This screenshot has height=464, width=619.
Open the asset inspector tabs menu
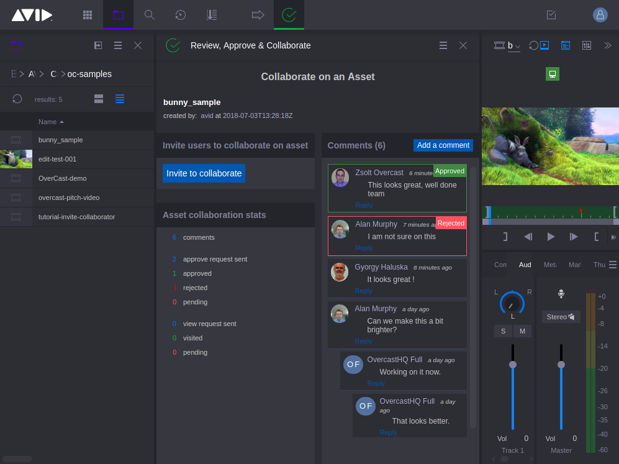click(x=613, y=265)
